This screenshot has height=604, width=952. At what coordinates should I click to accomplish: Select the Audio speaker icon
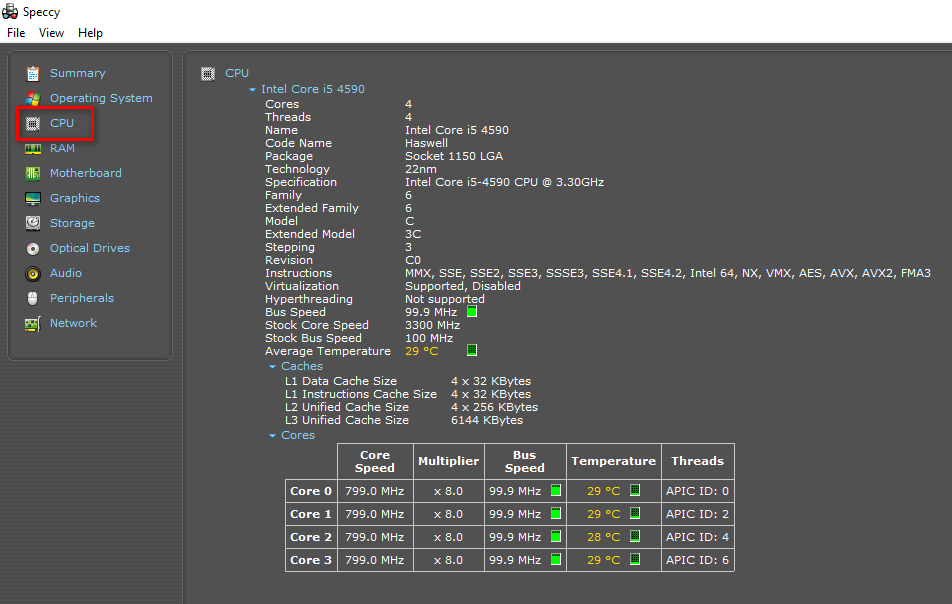(33, 274)
